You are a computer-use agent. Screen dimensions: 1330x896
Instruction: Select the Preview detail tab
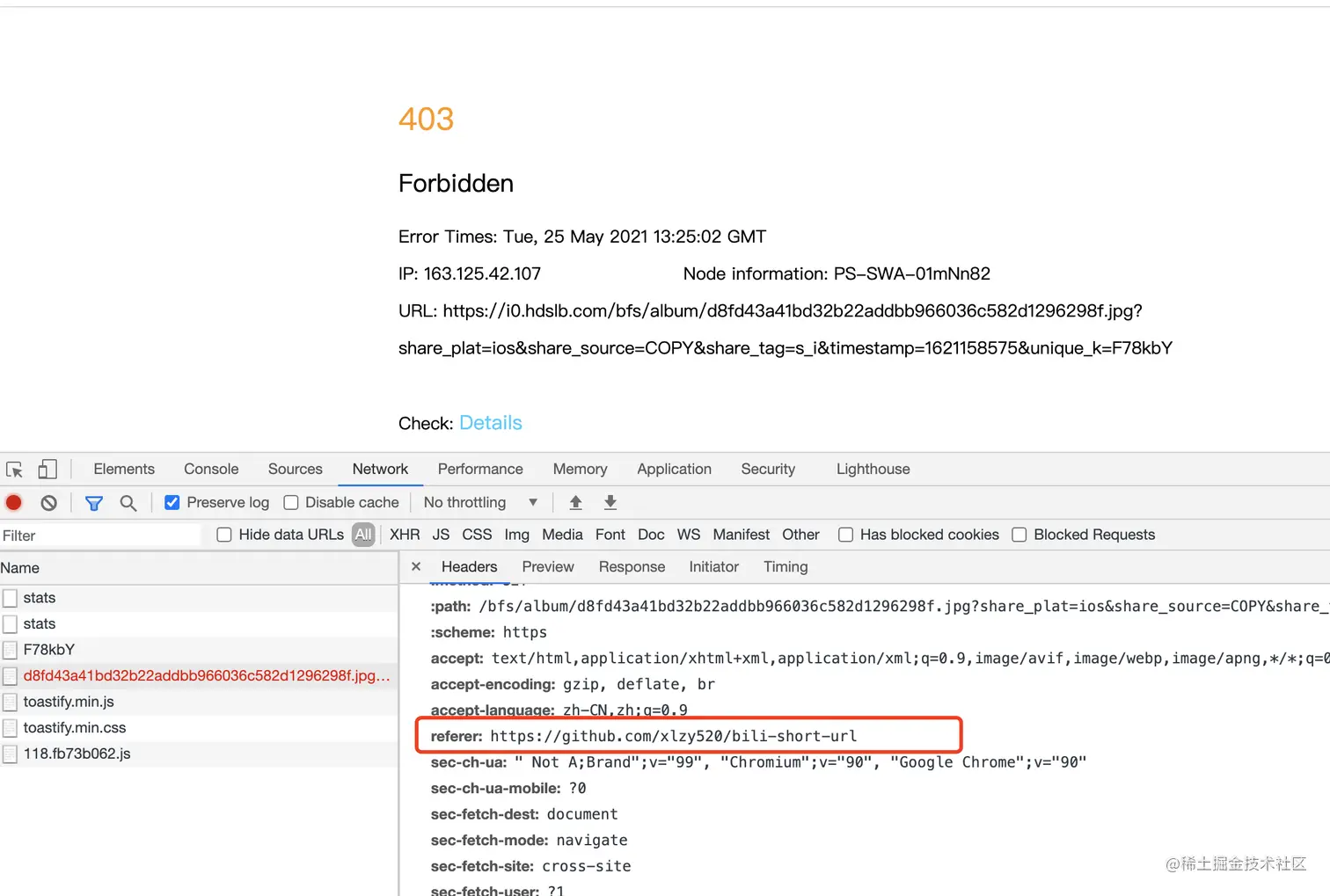click(x=548, y=567)
